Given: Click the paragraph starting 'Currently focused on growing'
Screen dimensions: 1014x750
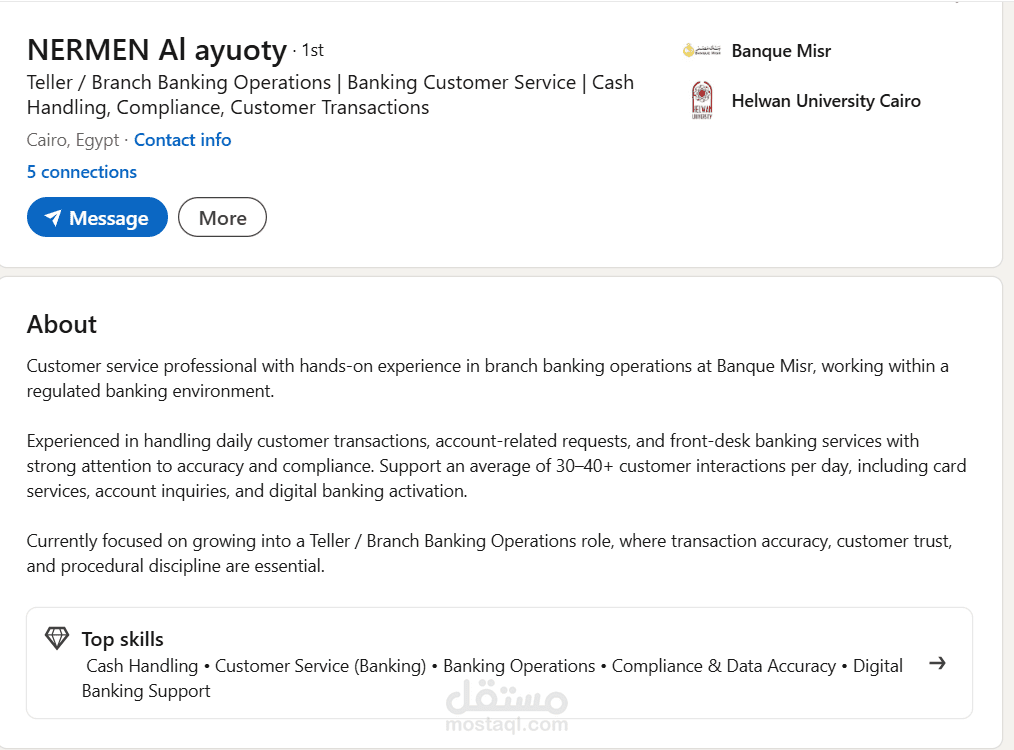Looking at the screenshot, I should pos(489,553).
